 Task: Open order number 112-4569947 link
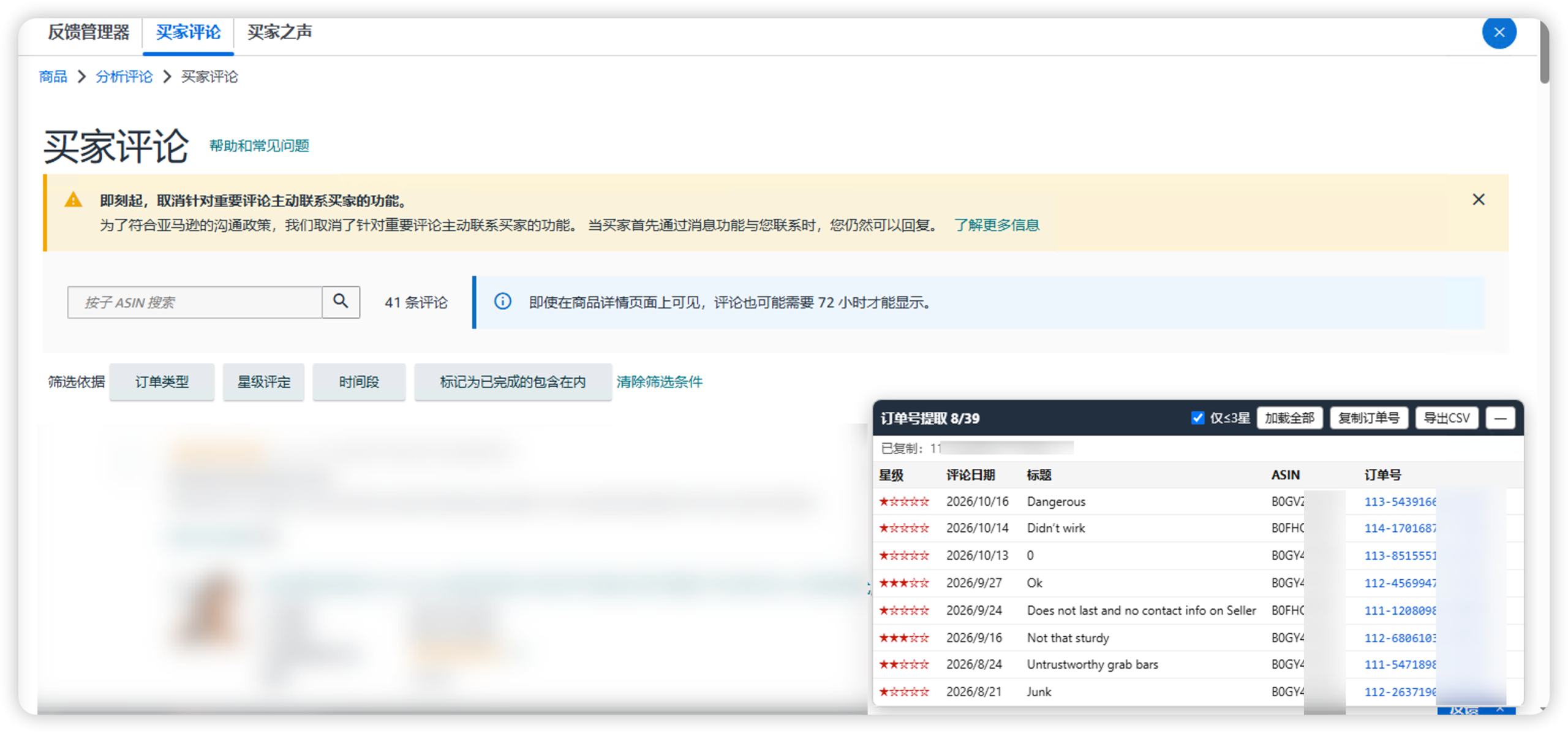pos(1400,583)
